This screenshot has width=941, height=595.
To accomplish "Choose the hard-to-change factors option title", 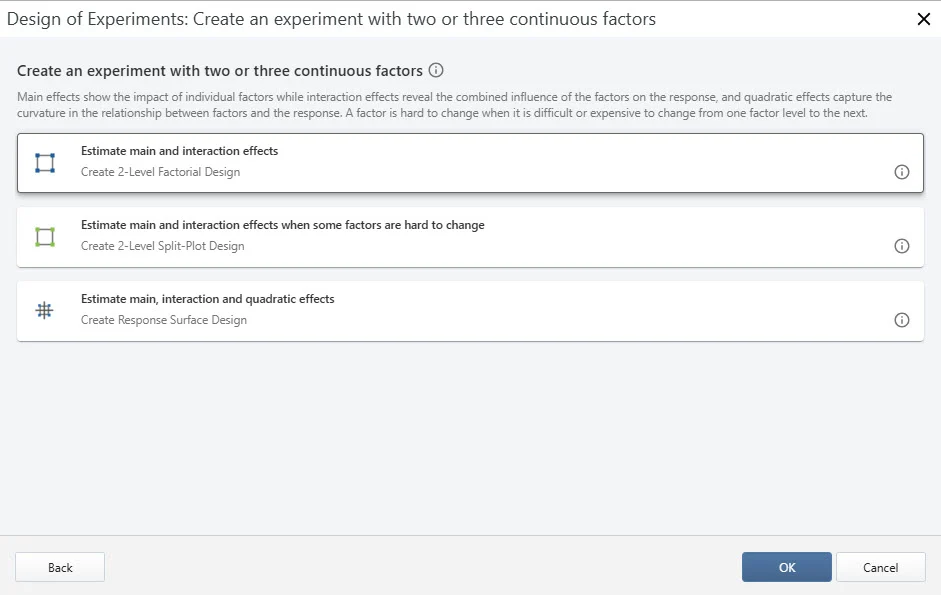I will 282,225.
